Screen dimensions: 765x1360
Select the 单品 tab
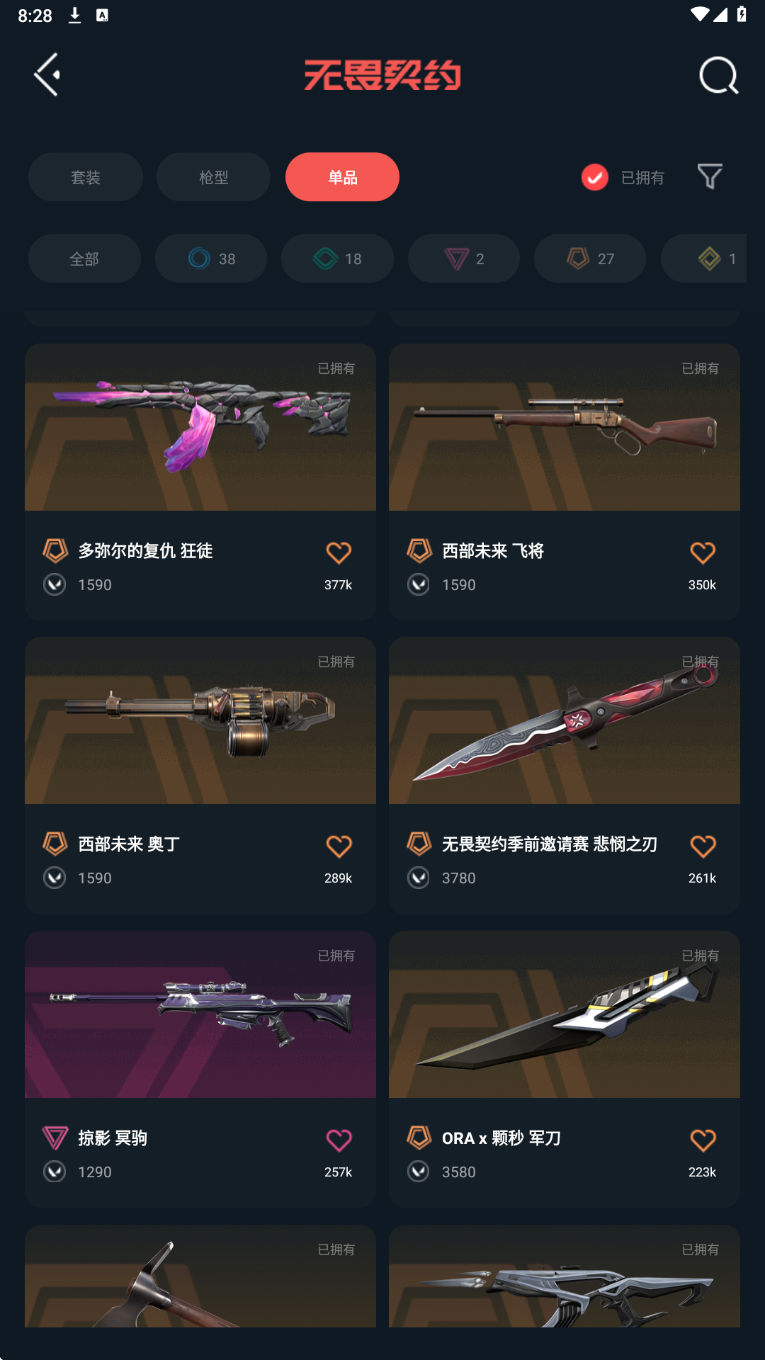click(342, 177)
